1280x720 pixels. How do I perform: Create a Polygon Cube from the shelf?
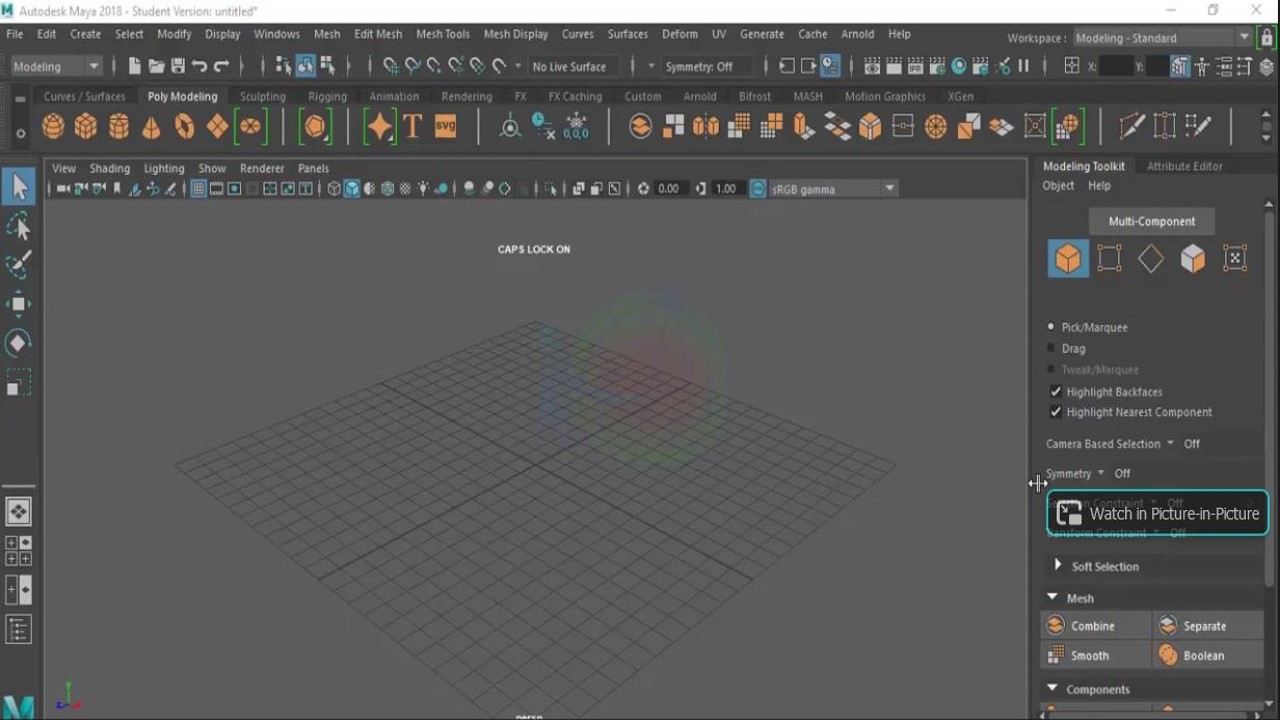click(x=86, y=126)
